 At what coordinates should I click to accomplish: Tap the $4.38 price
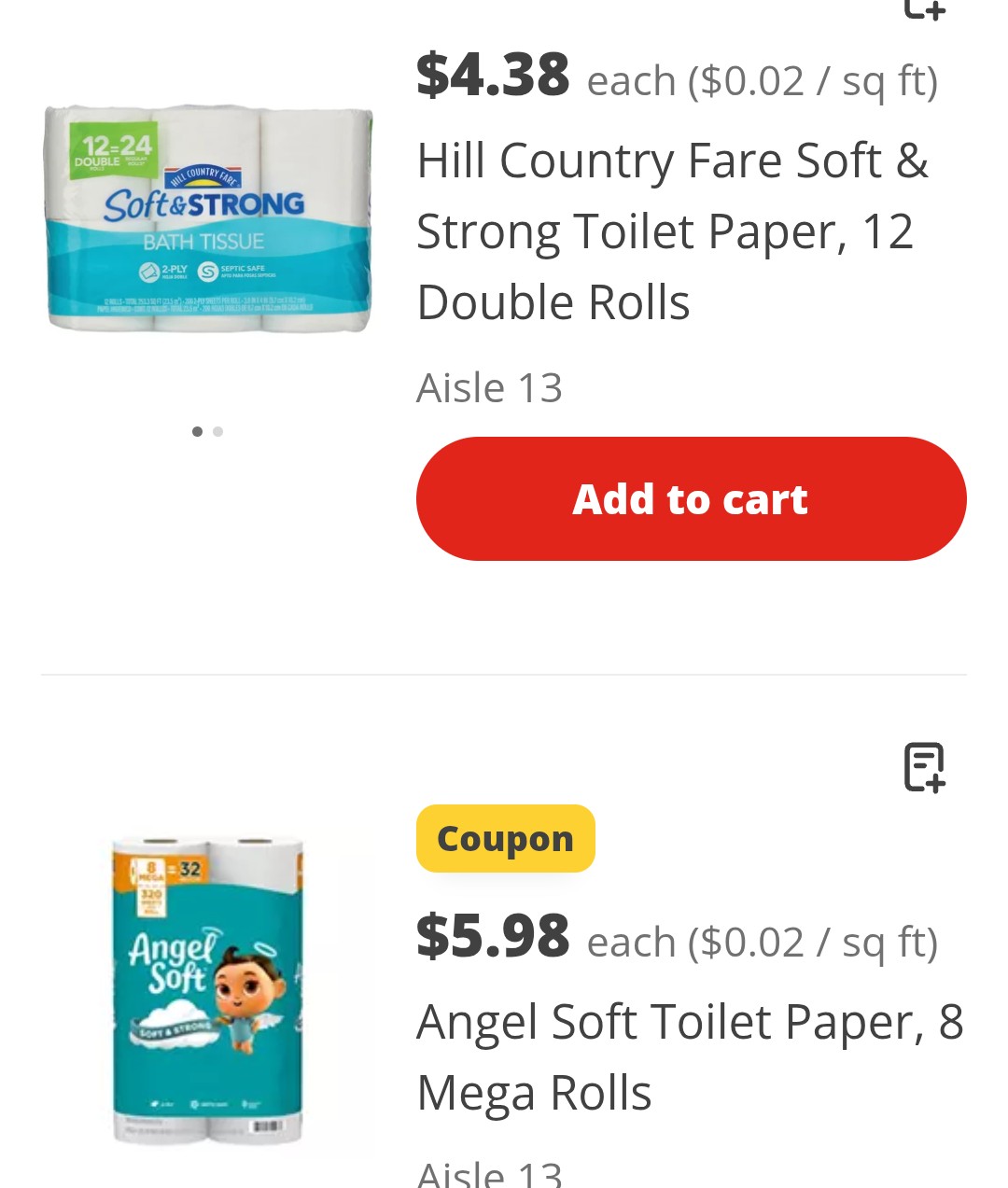[493, 75]
